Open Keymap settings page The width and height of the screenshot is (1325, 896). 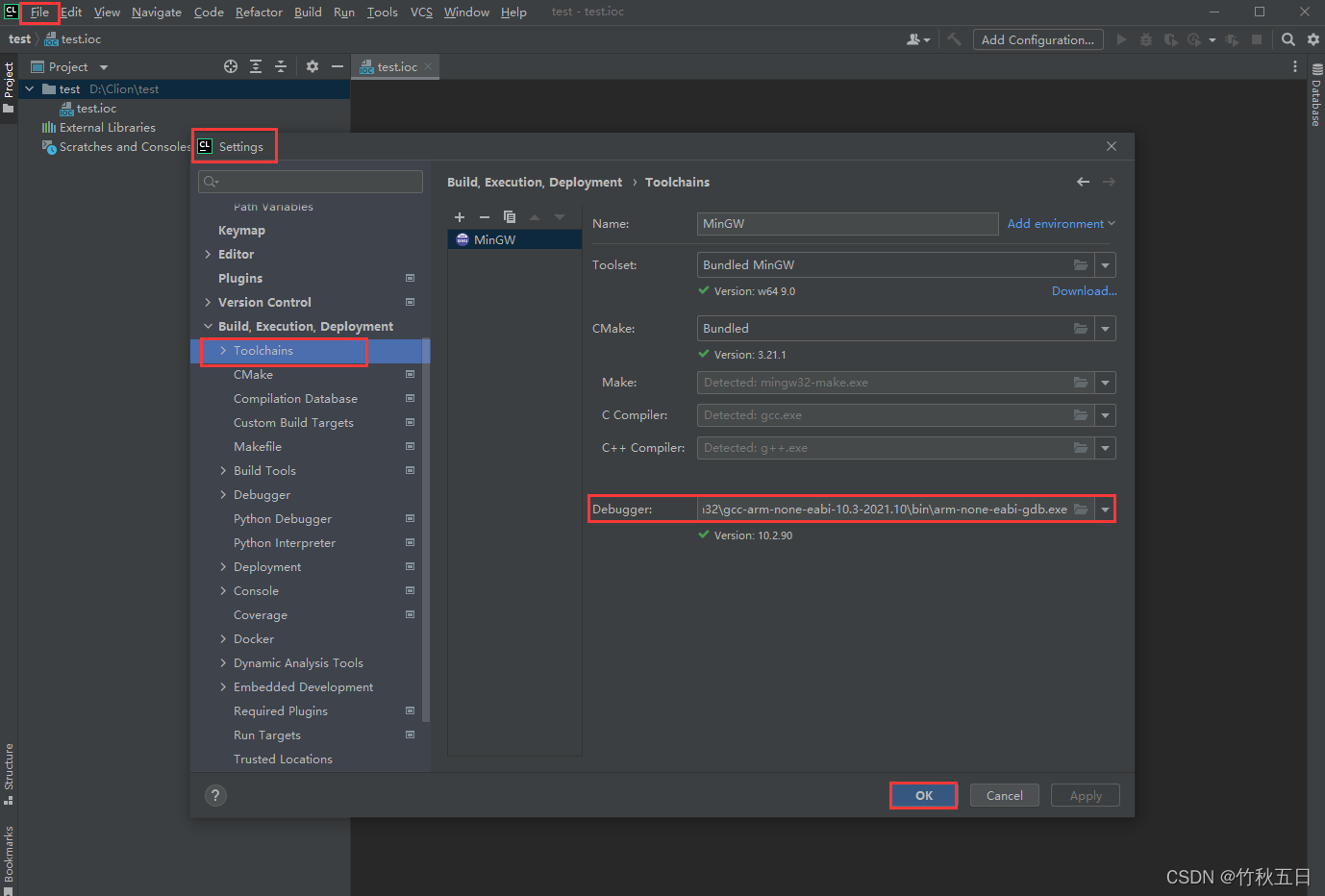[241, 230]
